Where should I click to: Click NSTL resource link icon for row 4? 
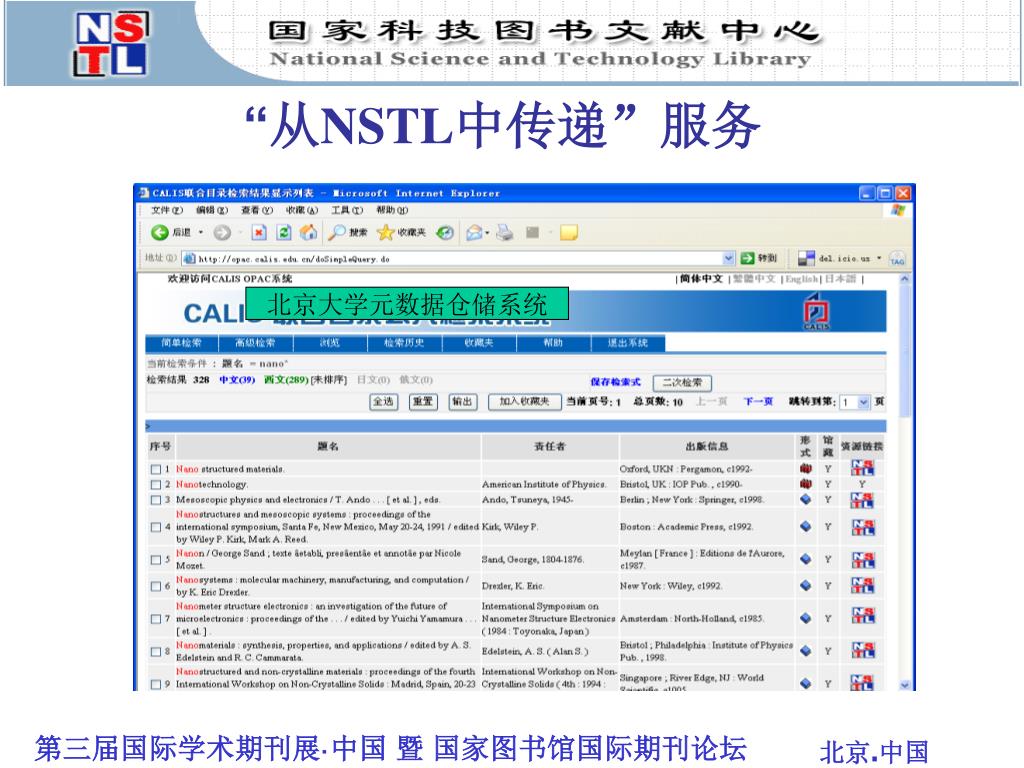point(862,526)
